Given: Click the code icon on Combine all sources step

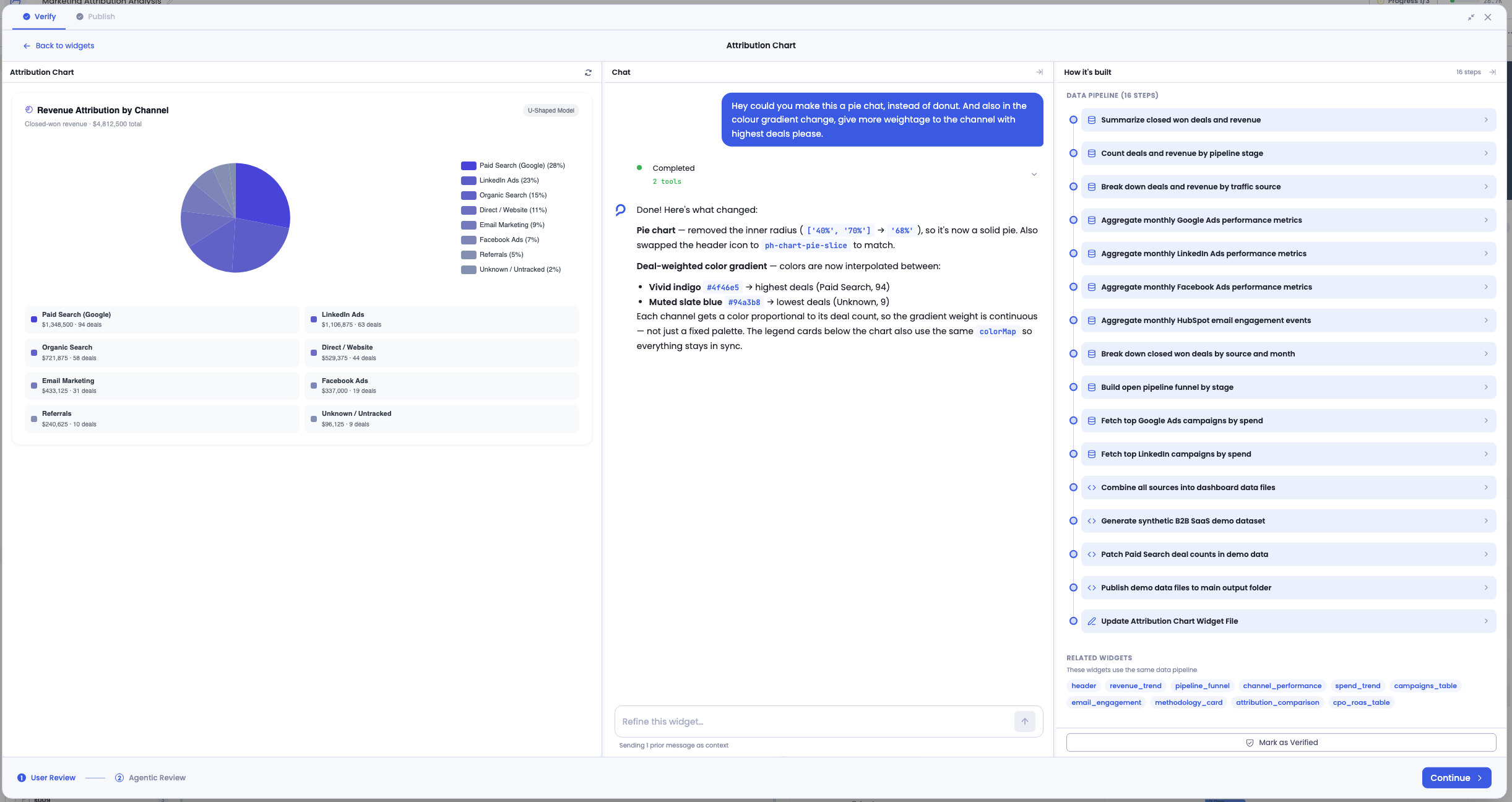Looking at the screenshot, I should [1092, 488].
